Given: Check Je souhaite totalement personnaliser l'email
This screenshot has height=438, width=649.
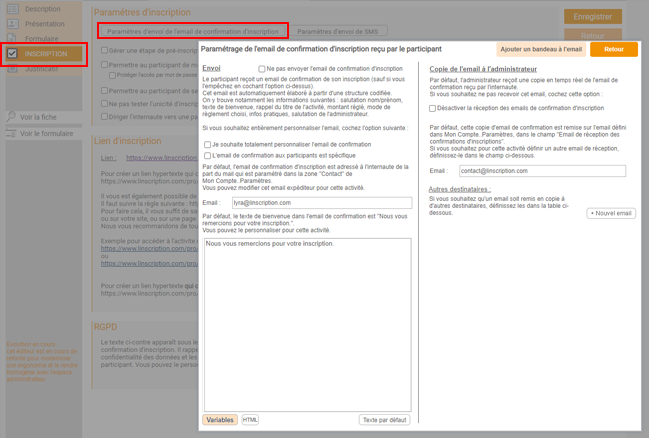Looking at the screenshot, I should pyautogui.click(x=207, y=144).
